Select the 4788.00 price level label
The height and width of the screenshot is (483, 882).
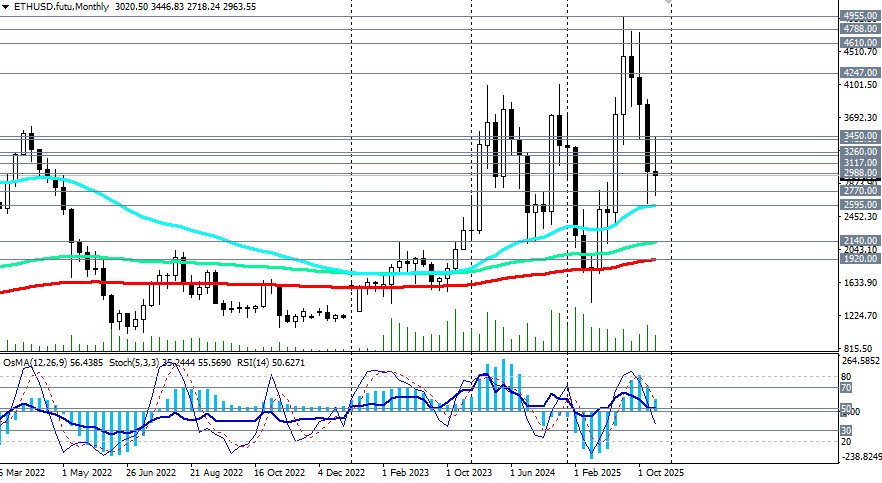860,29
